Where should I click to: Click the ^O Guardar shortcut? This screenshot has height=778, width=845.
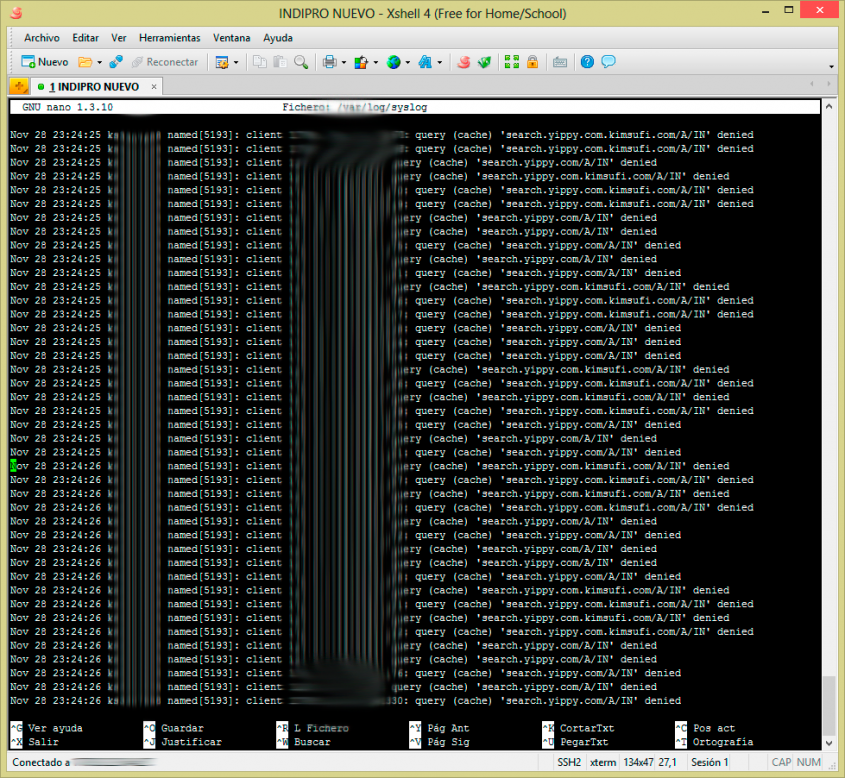[174, 728]
